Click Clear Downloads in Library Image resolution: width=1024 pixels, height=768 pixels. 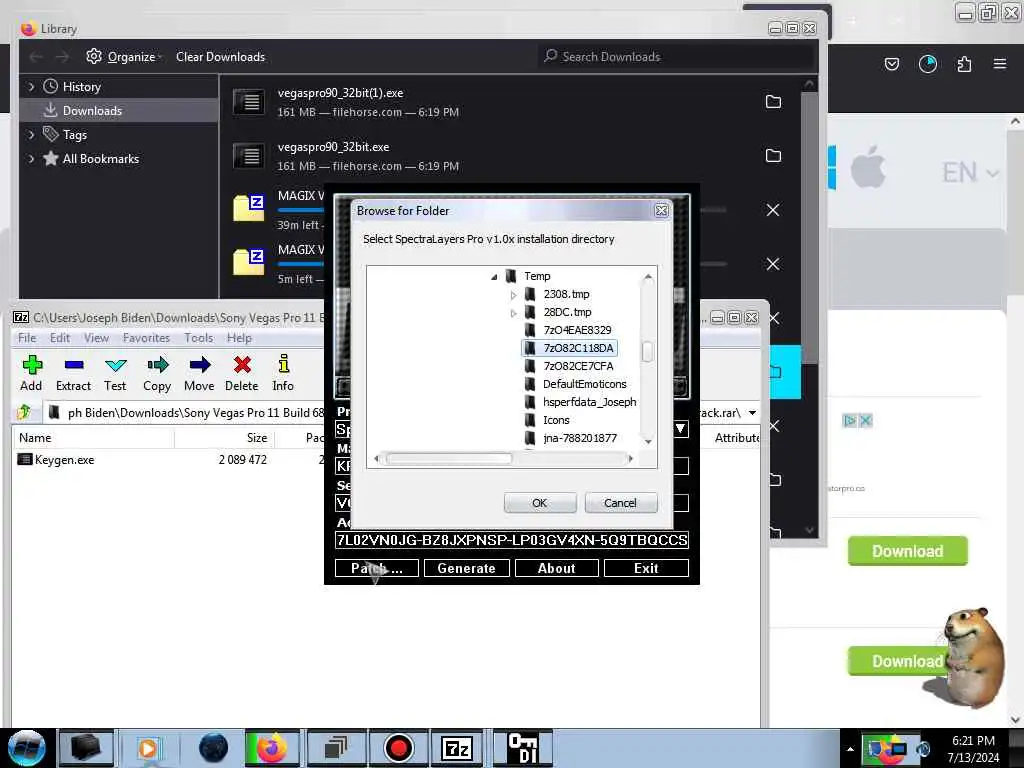point(220,57)
